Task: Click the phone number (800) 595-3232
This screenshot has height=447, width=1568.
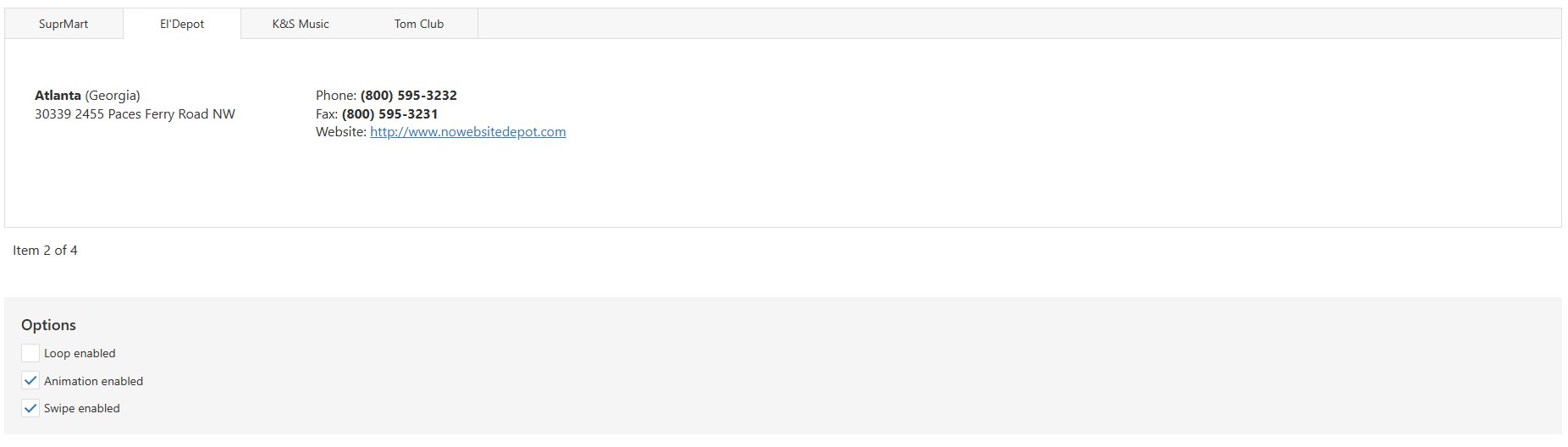Action: pyautogui.click(x=408, y=96)
